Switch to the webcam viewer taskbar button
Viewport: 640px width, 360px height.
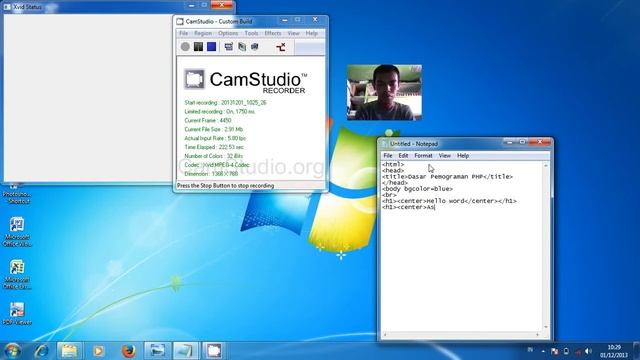click(x=157, y=351)
